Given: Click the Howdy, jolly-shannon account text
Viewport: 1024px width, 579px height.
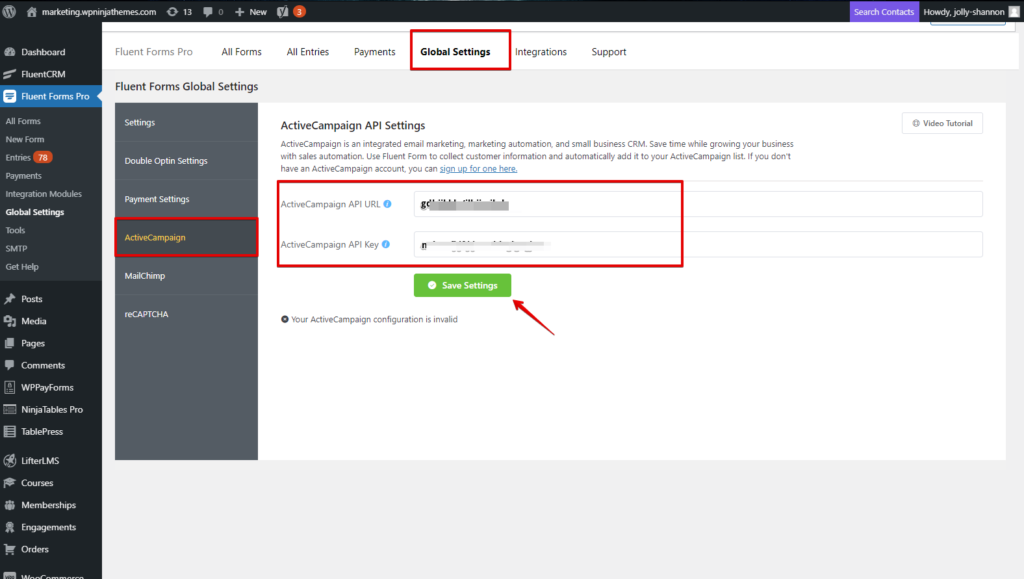Looking at the screenshot, I should [x=964, y=12].
